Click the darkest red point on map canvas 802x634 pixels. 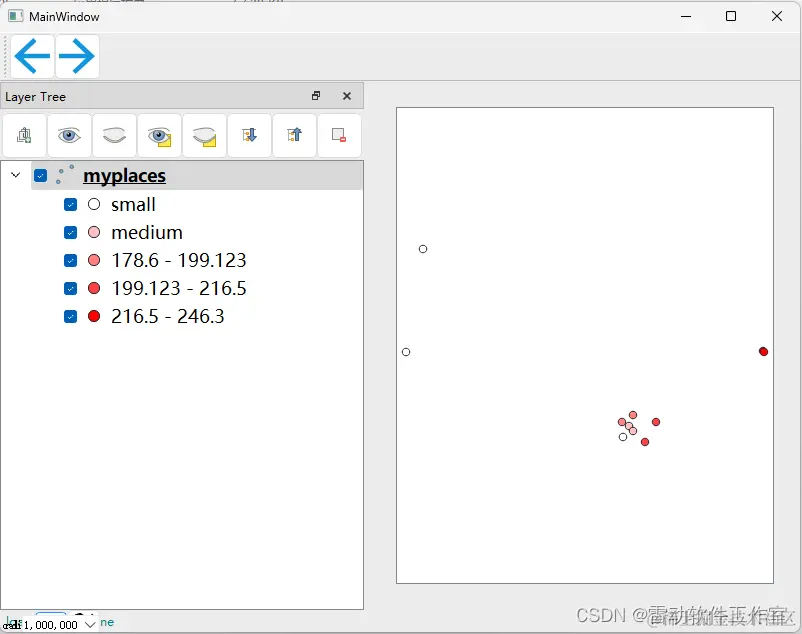[x=763, y=351]
